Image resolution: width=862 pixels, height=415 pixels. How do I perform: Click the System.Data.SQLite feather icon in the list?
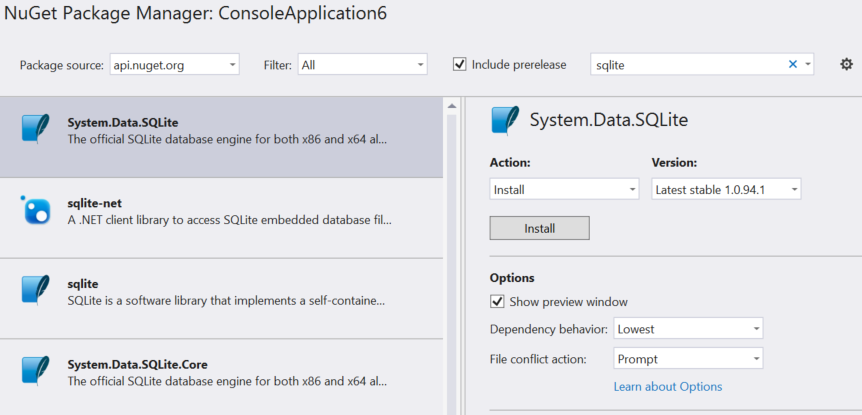pyautogui.click(x=36, y=129)
